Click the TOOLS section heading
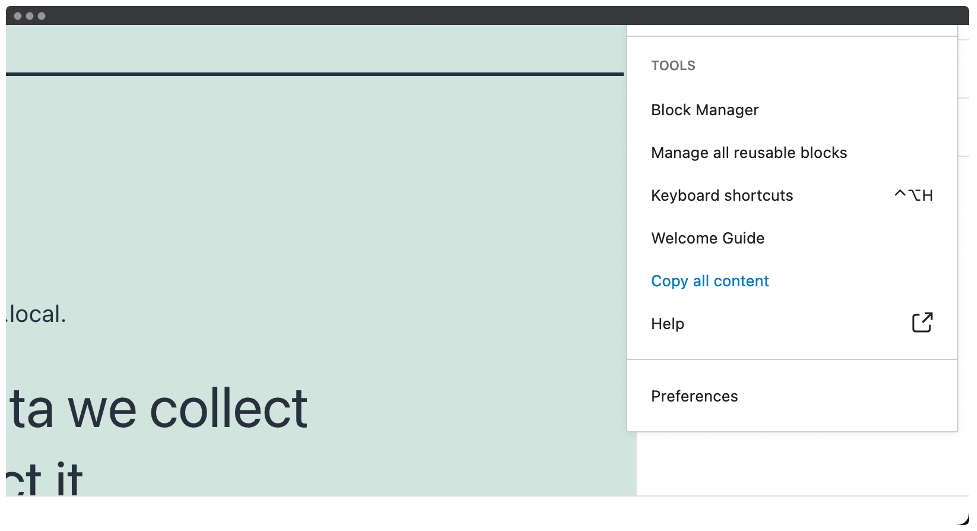The image size is (977, 531). tap(673, 66)
